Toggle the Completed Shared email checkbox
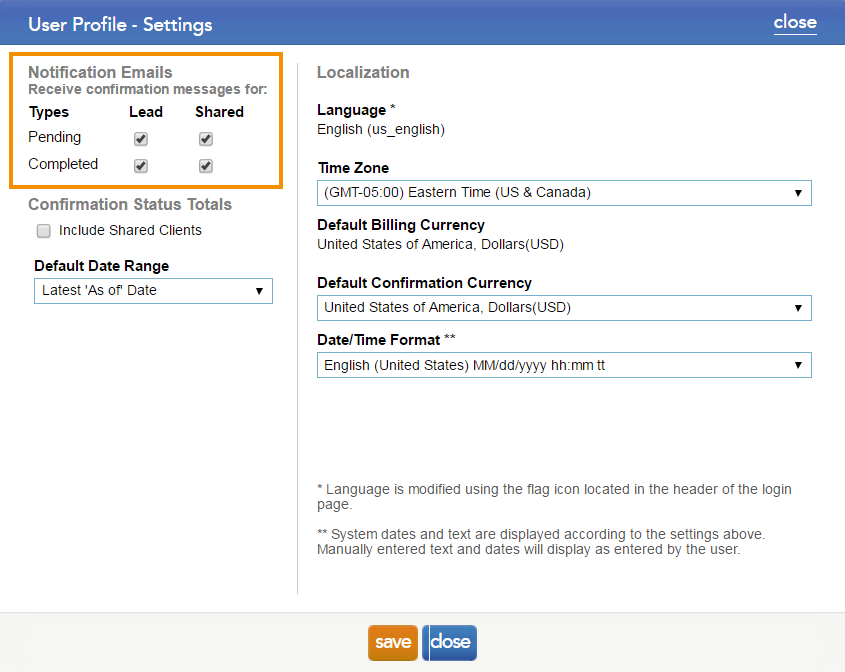This screenshot has width=845, height=672. tap(206, 166)
